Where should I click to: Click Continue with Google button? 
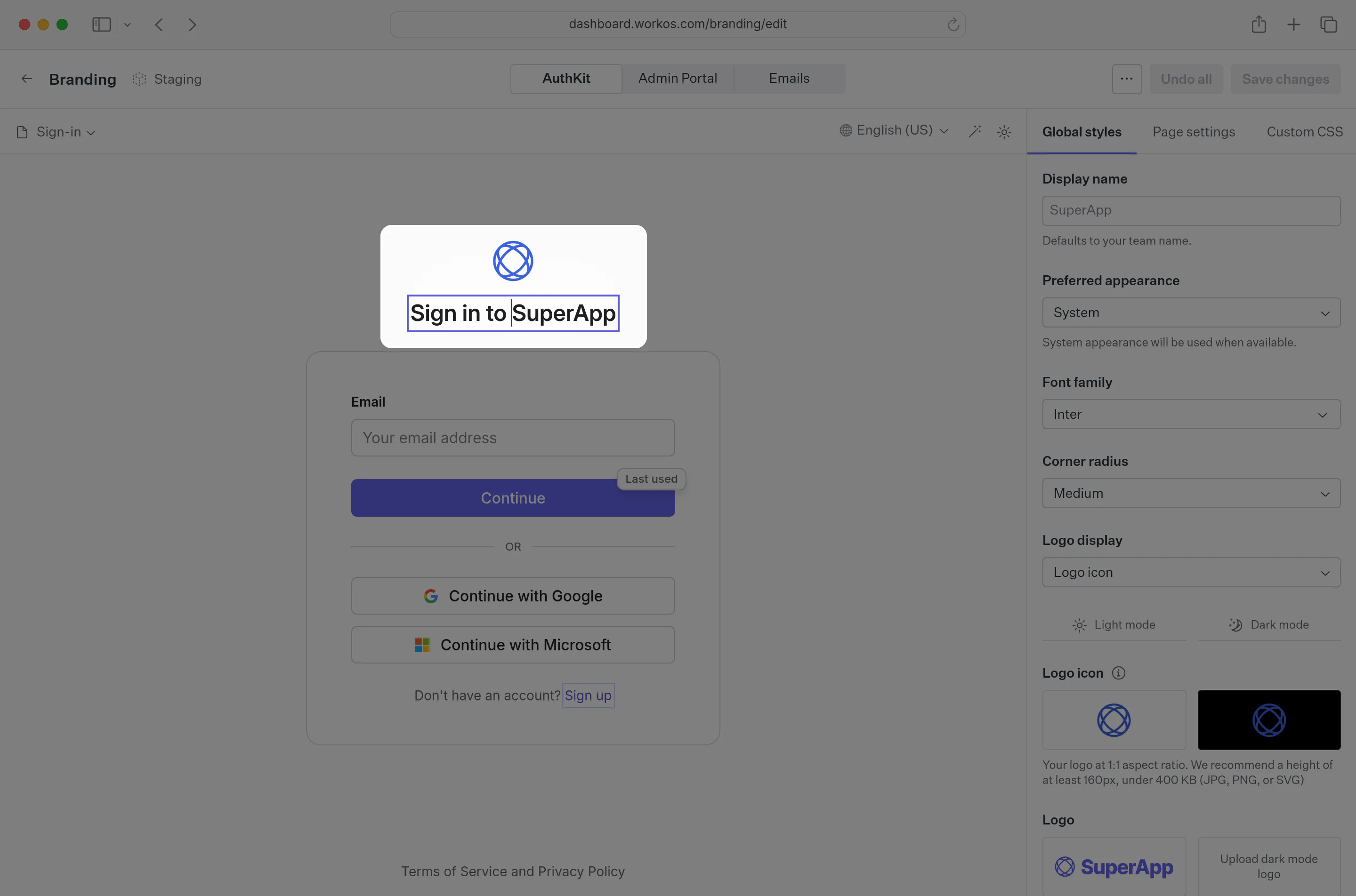[x=513, y=596]
